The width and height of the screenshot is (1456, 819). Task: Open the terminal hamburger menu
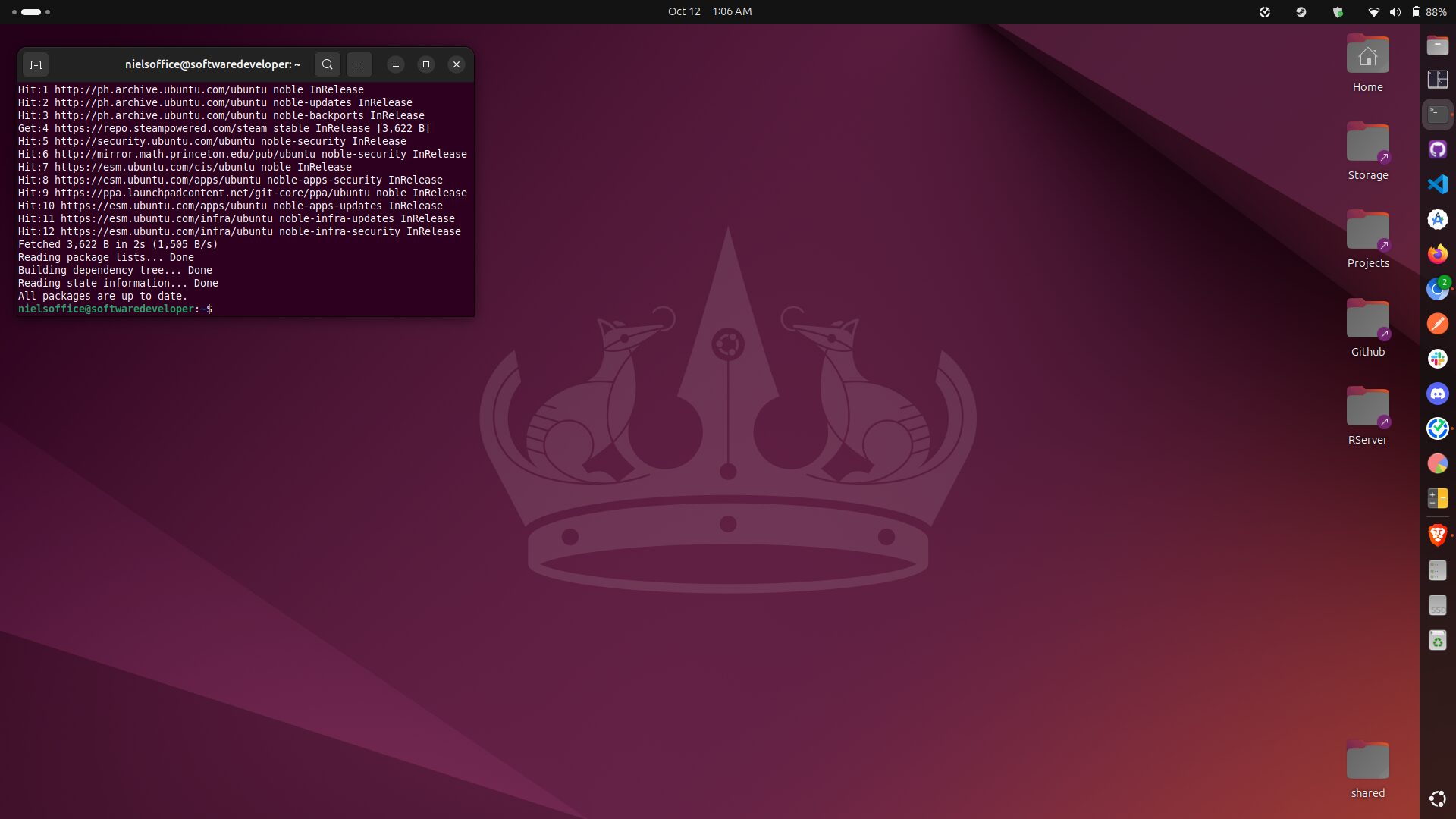point(359,64)
